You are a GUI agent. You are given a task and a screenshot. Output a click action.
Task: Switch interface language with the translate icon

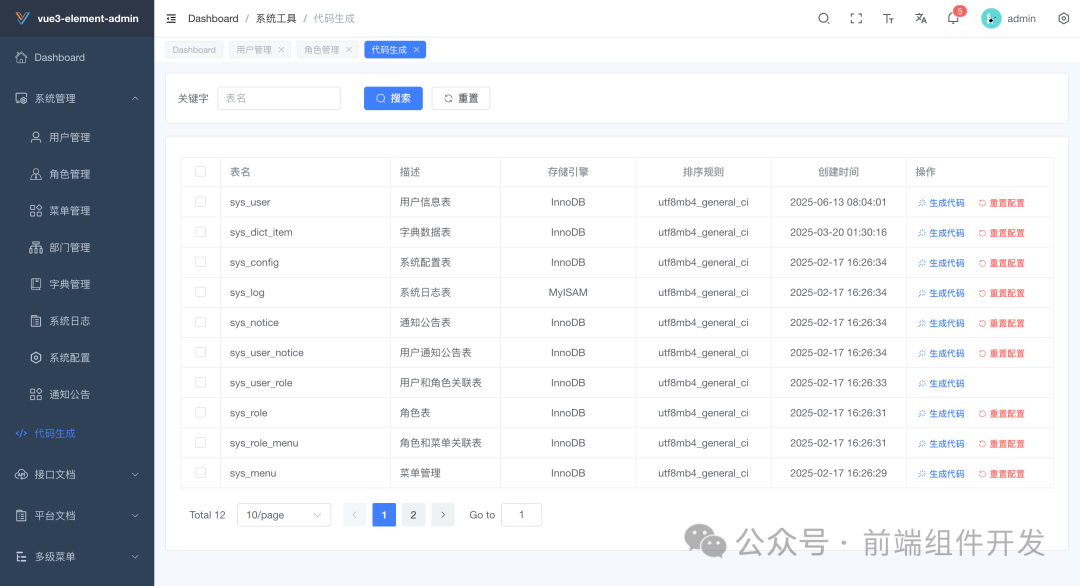click(x=920, y=18)
